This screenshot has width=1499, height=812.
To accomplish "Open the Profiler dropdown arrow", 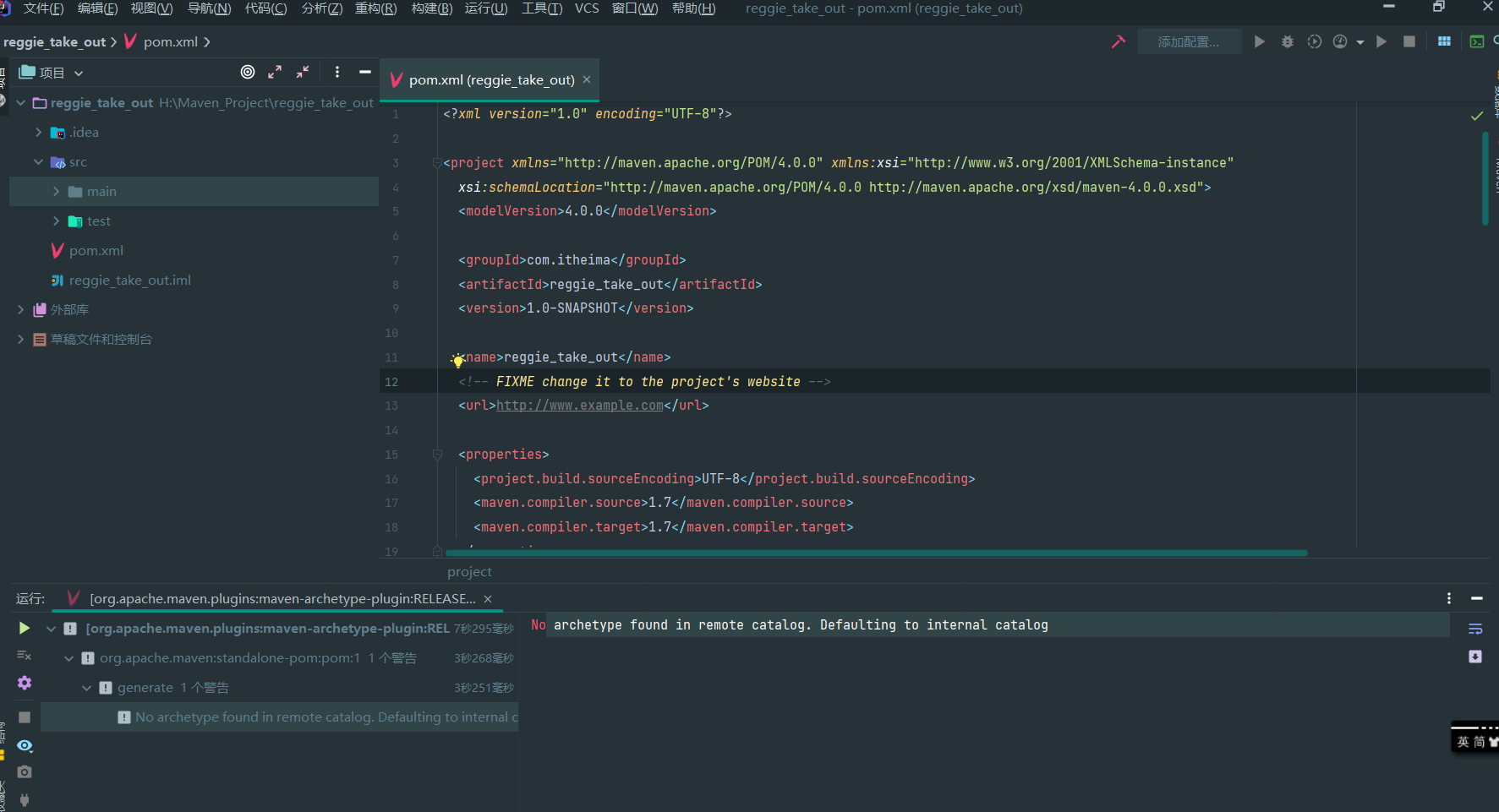I will point(1360,42).
